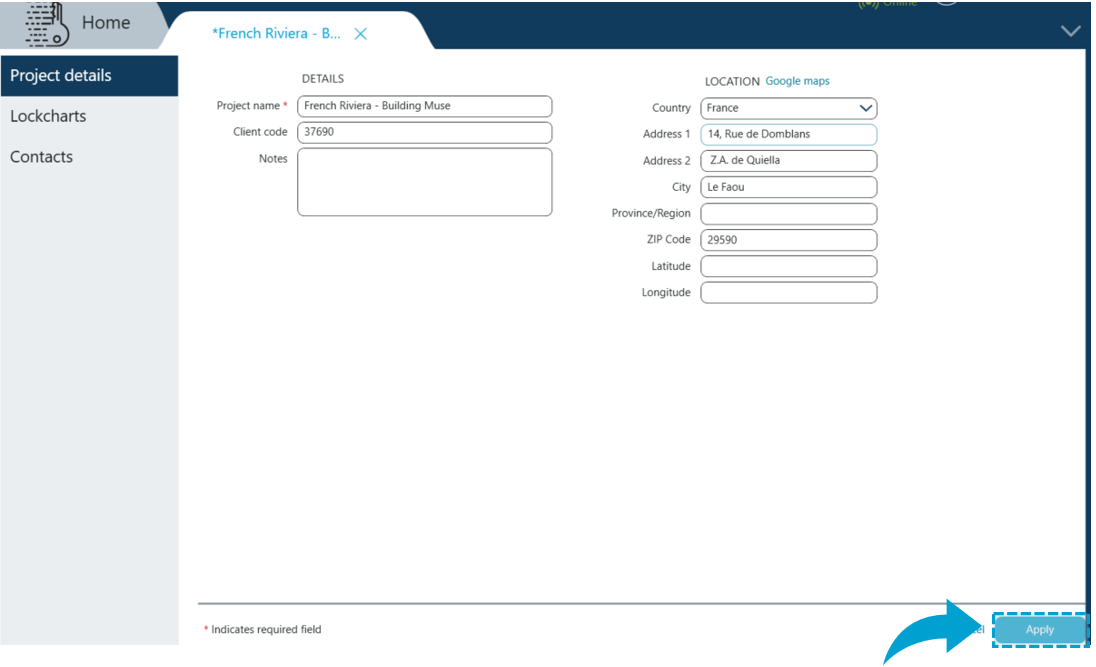Select the French Riviera project tab
1096x667 pixels.
(276, 33)
